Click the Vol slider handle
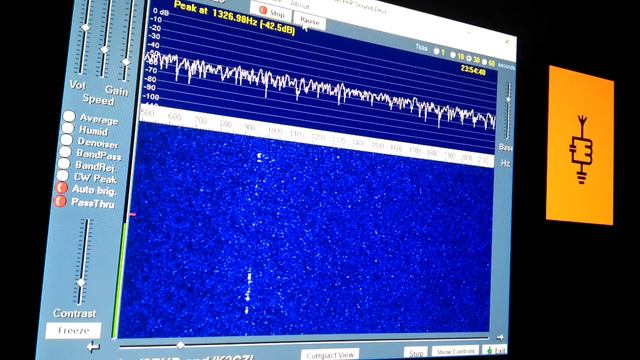 (x=86, y=27)
